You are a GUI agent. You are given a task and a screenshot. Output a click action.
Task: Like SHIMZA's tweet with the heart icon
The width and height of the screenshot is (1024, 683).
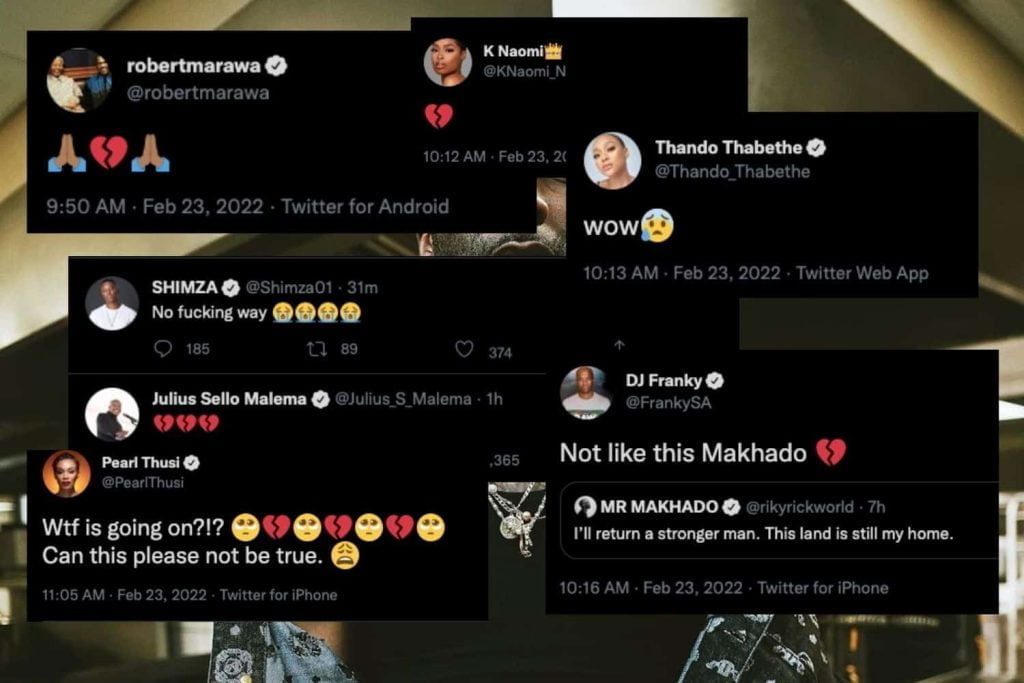click(x=464, y=349)
